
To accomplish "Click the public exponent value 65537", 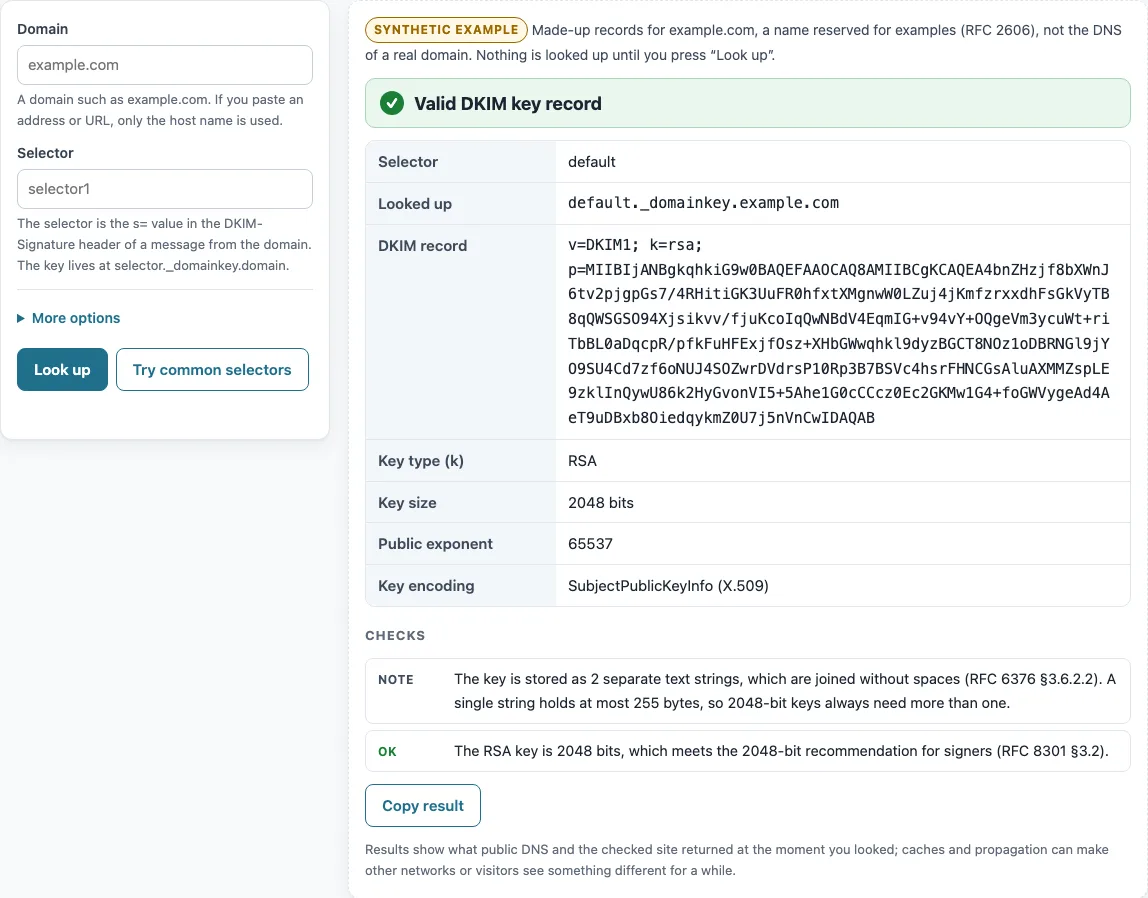I will (x=590, y=544).
